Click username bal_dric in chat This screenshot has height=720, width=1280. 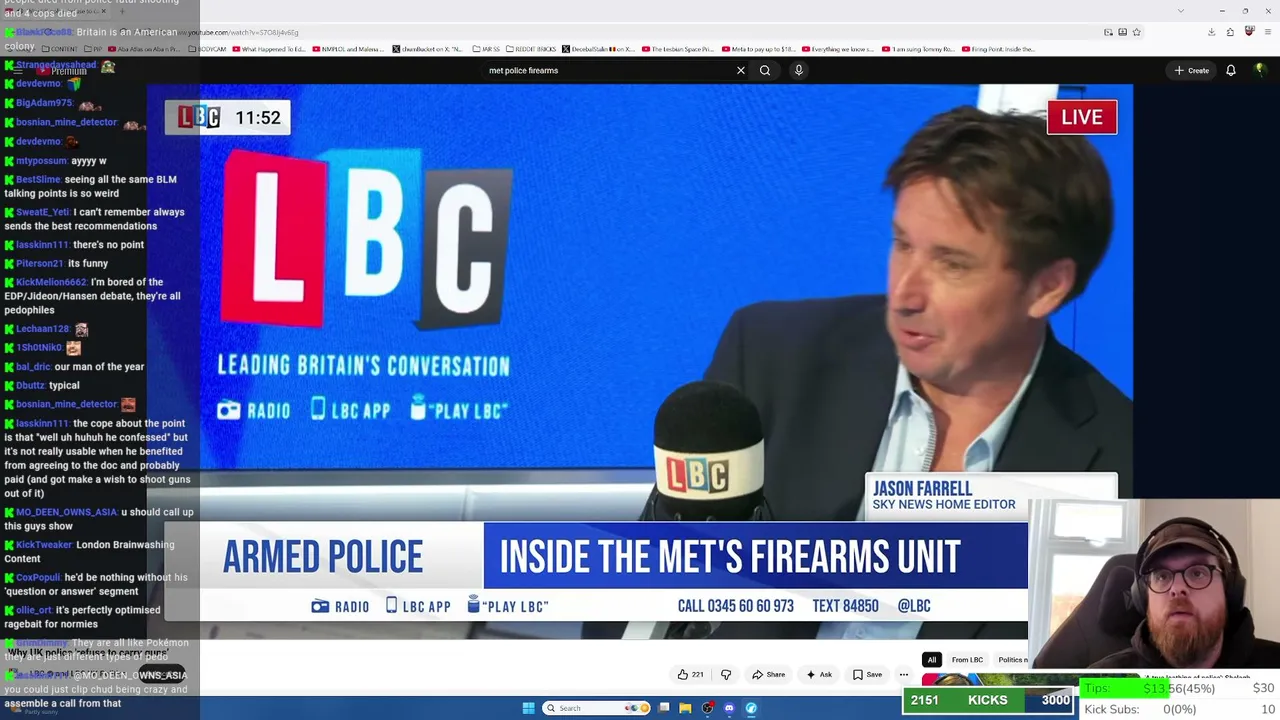(x=33, y=367)
